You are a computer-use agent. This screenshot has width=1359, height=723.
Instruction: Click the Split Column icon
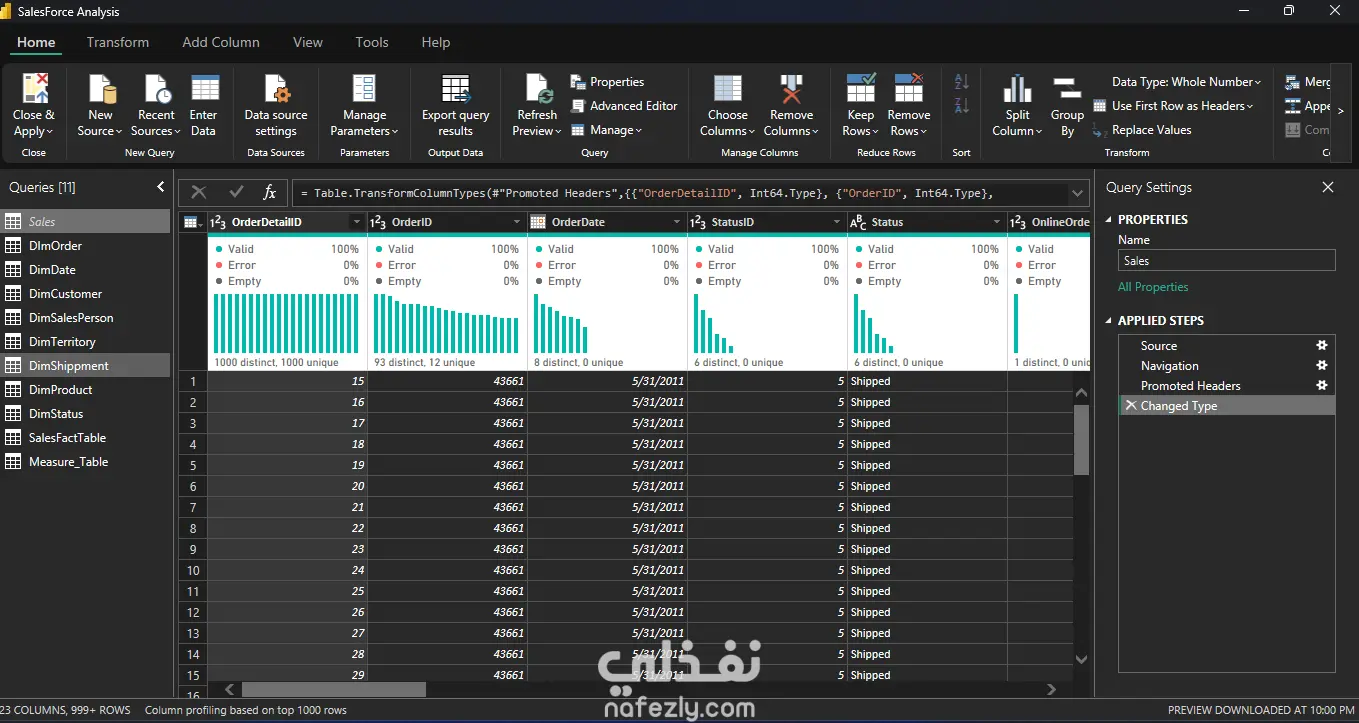click(x=1017, y=89)
